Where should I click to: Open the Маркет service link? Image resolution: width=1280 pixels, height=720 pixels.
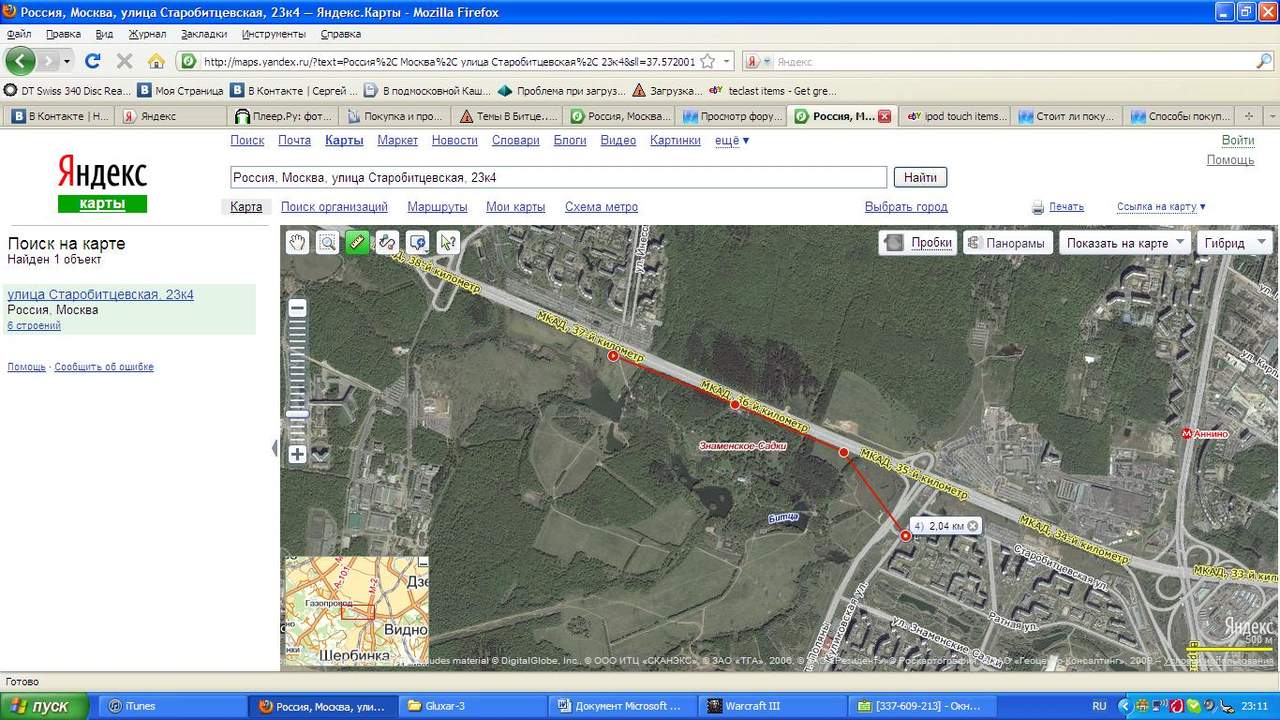397,140
